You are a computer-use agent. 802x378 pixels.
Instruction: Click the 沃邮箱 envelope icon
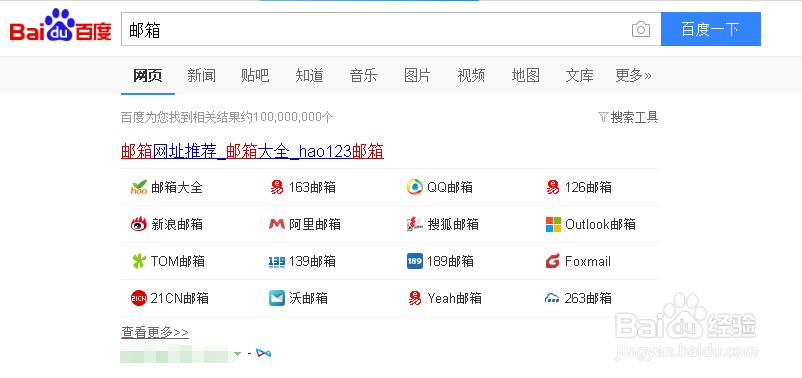point(277,298)
